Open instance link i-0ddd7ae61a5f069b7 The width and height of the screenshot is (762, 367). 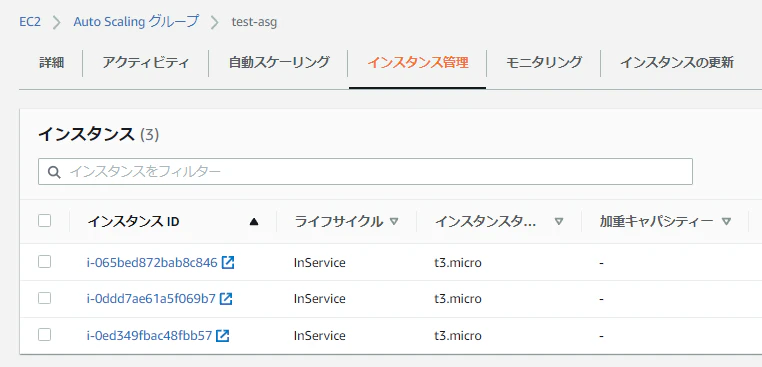click(x=151, y=298)
